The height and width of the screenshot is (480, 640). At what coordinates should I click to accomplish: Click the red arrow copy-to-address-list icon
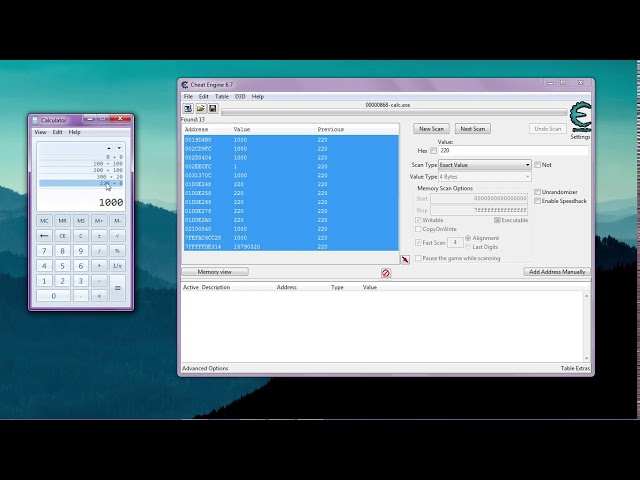click(x=405, y=260)
